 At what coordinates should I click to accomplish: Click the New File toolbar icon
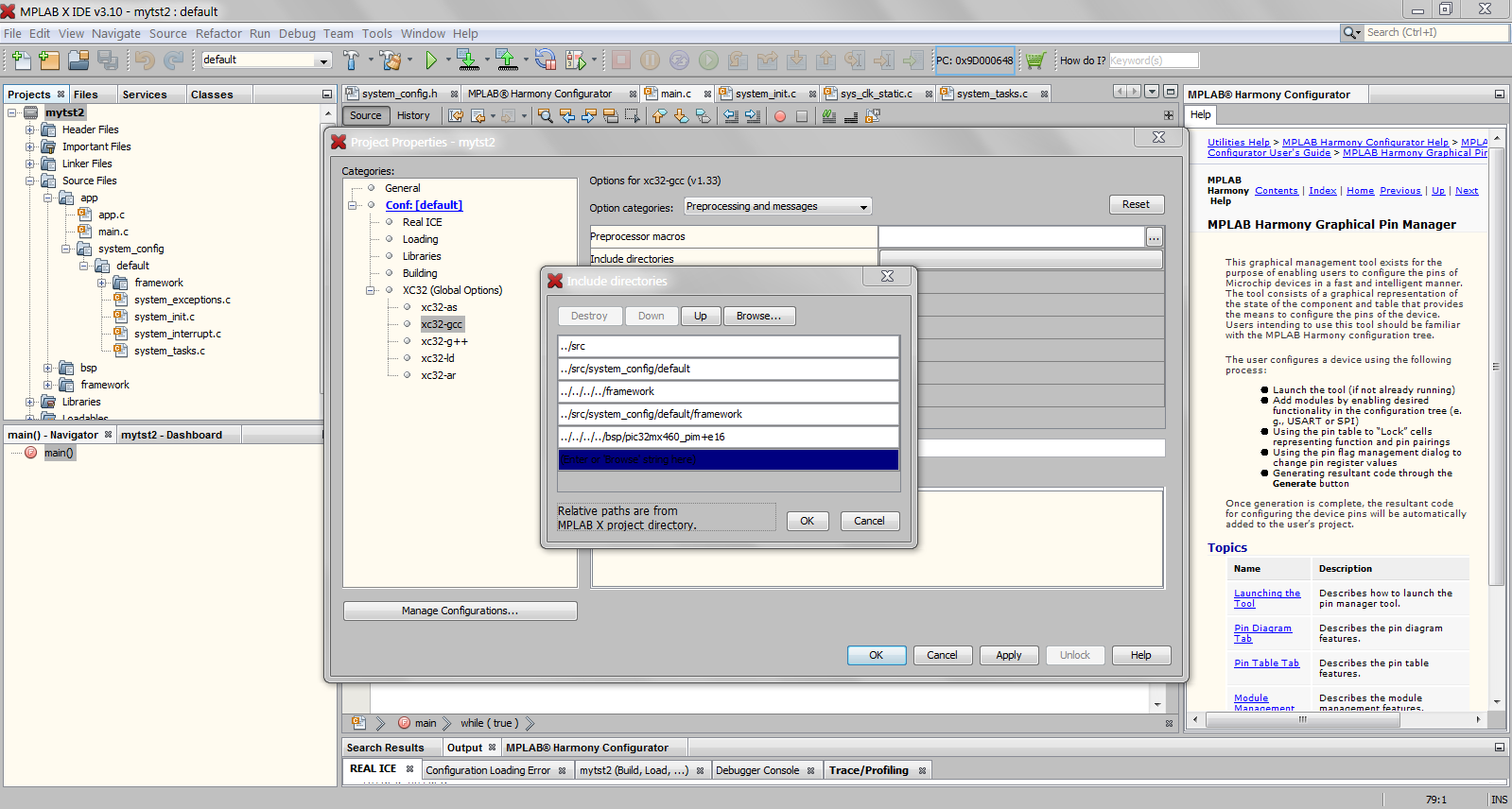[21, 60]
